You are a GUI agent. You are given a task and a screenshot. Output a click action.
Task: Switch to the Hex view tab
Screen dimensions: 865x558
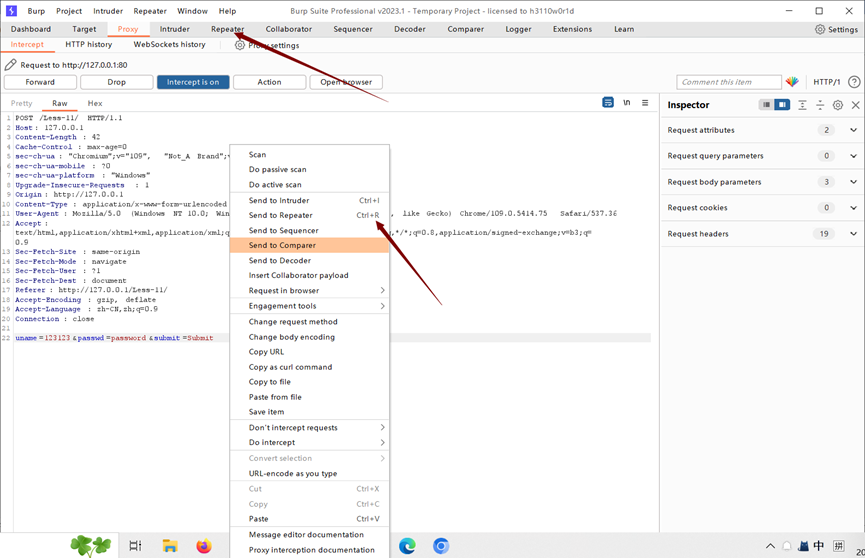(95, 103)
